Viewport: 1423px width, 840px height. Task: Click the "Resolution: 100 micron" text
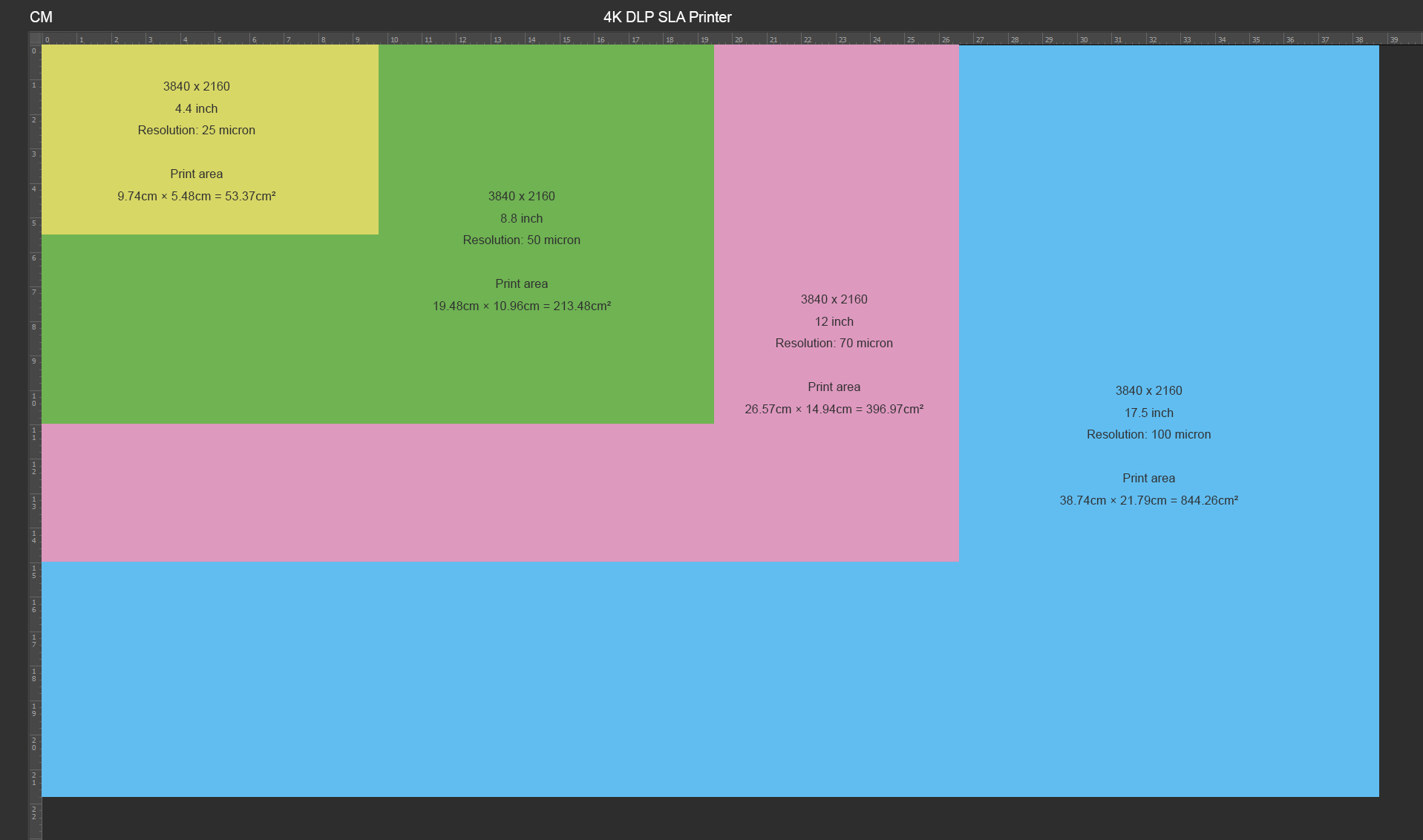click(x=1148, y=434)
